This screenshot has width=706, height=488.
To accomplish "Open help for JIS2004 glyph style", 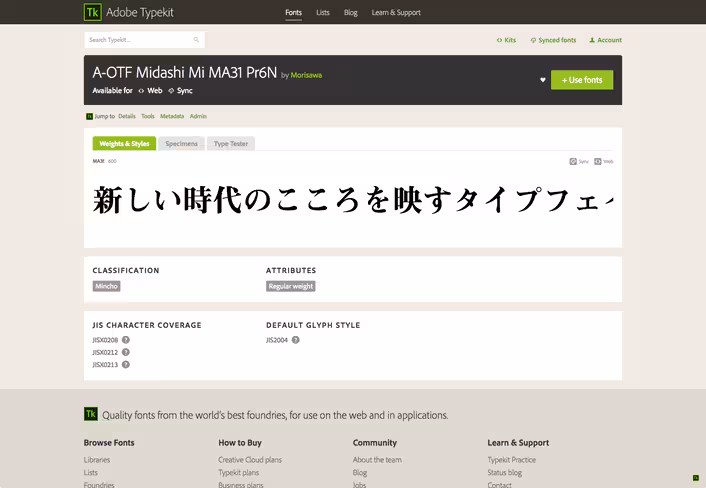I will pyautogui.click(x=295, y=340).
